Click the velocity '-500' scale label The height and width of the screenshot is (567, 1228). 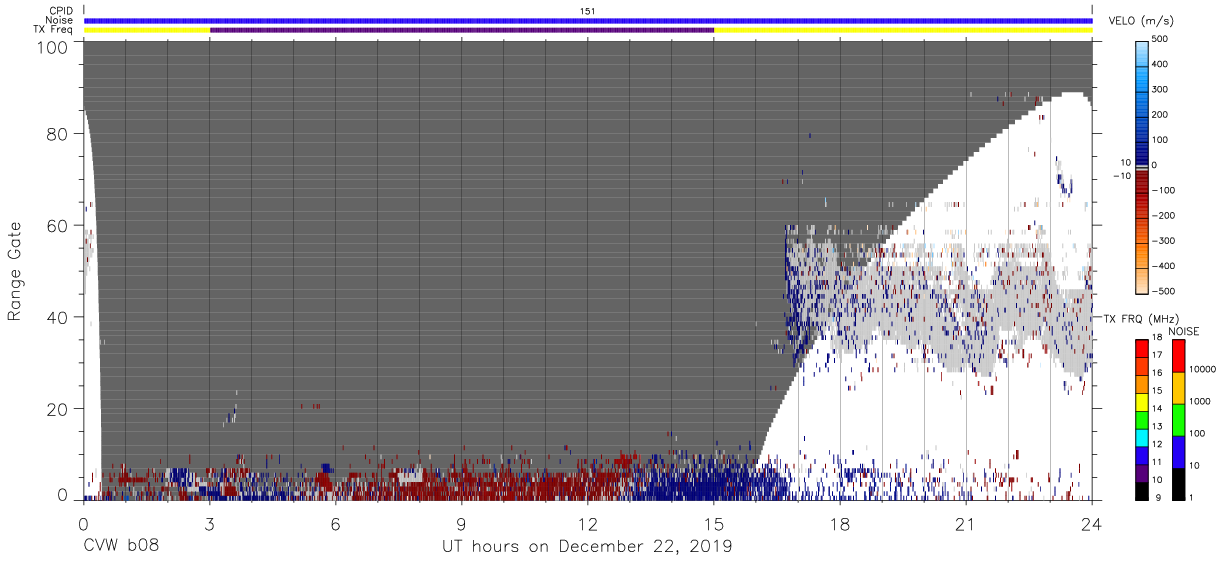[x=1164, y=291]
